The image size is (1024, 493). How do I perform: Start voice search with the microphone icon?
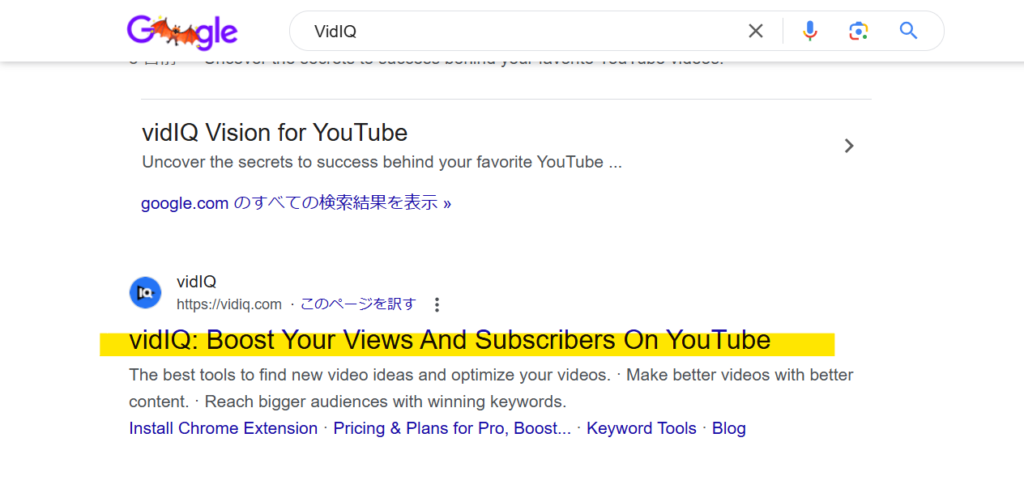[x=810, y=31]
